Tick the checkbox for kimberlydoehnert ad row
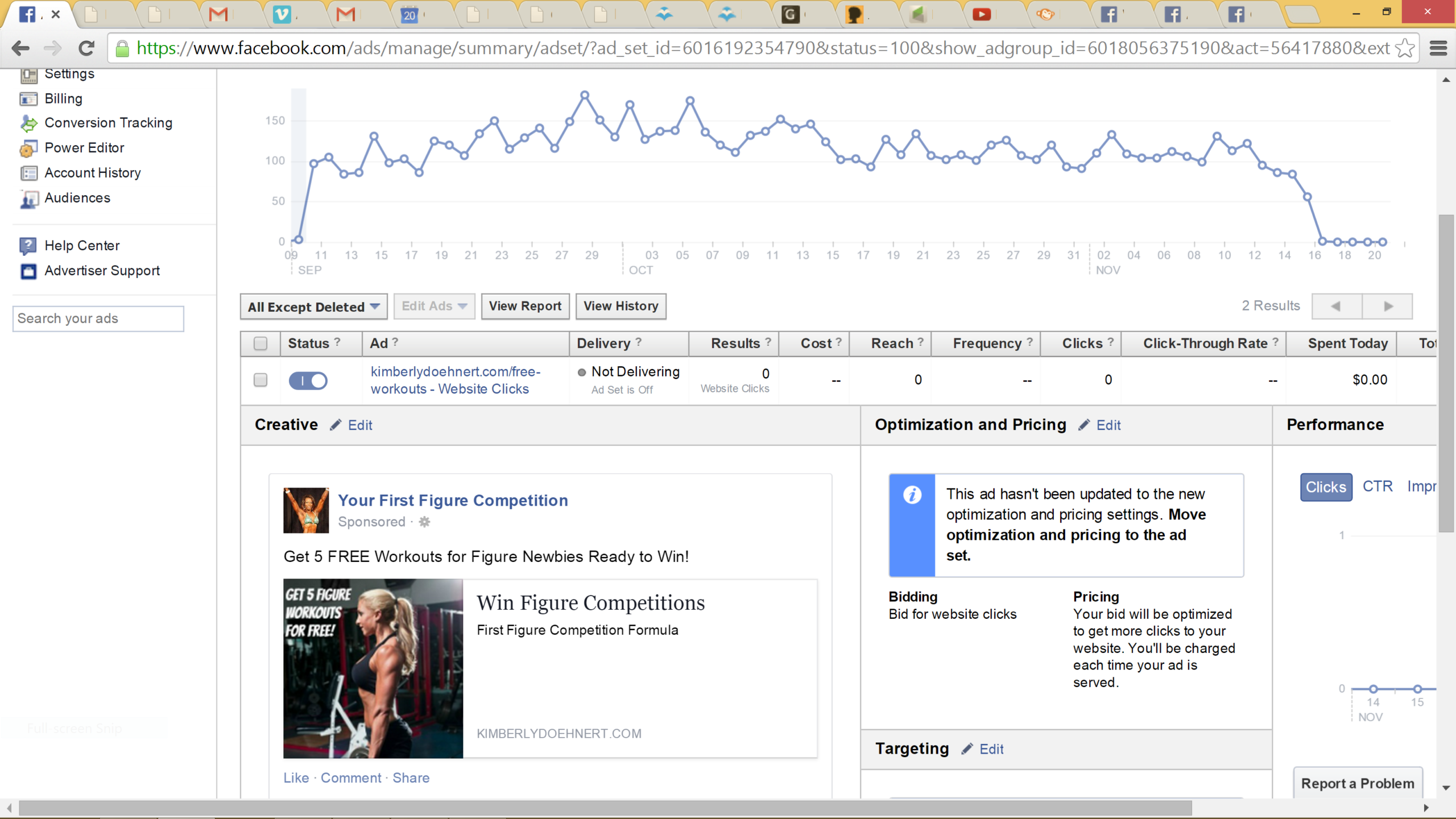The height and width of the screenshot is (819, 1456). [x=260, y=380]
